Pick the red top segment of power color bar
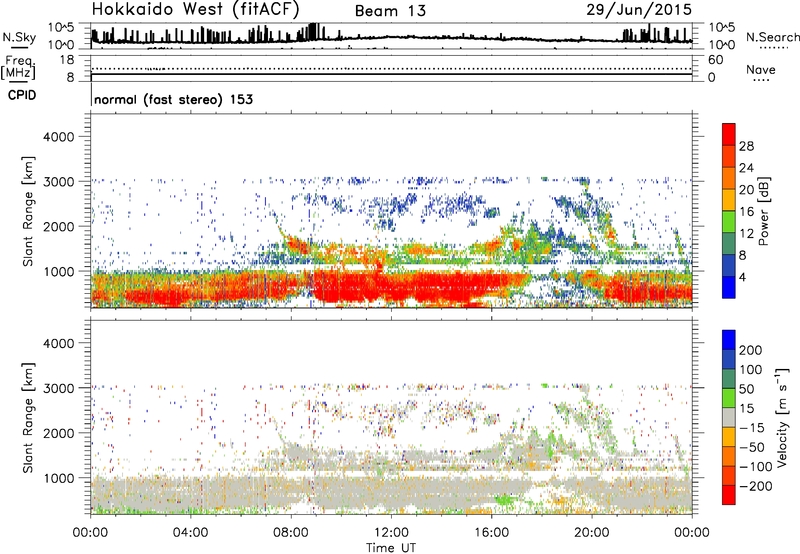 point(729,134)
